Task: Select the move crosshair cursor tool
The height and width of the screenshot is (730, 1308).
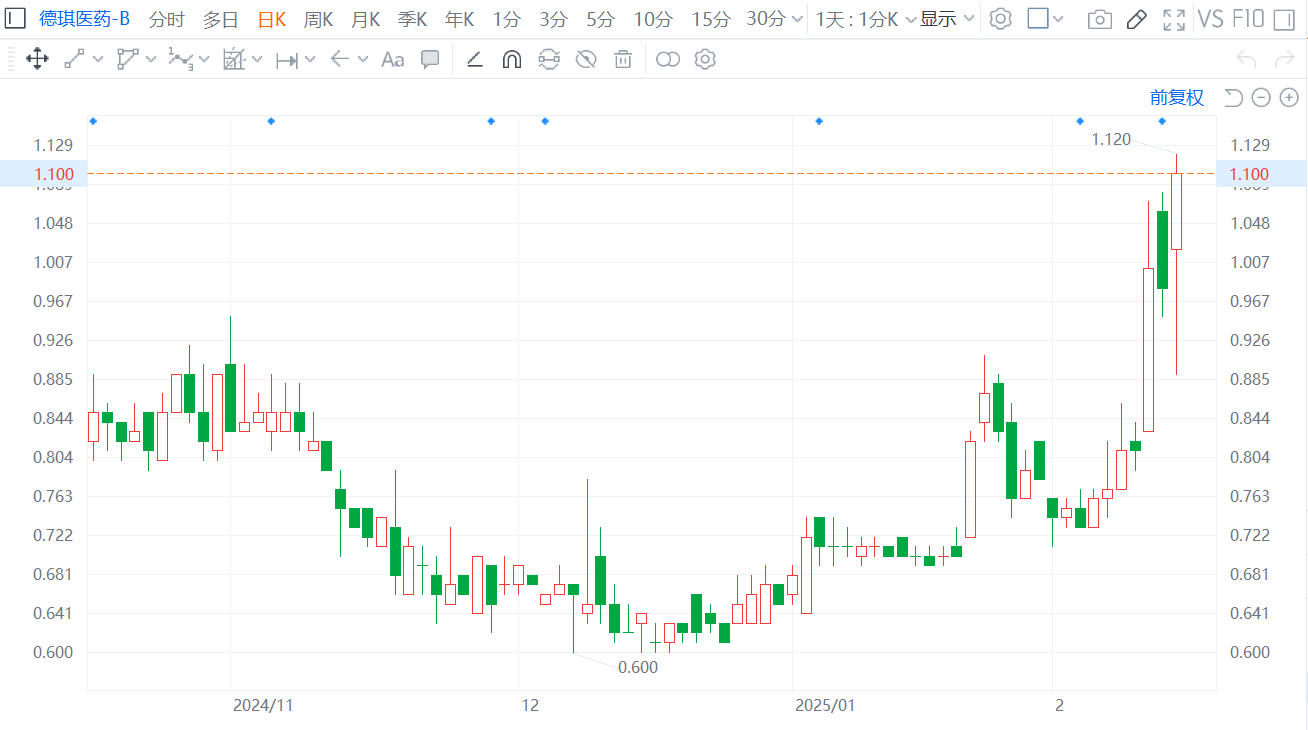Action: [x=37, y=59]
